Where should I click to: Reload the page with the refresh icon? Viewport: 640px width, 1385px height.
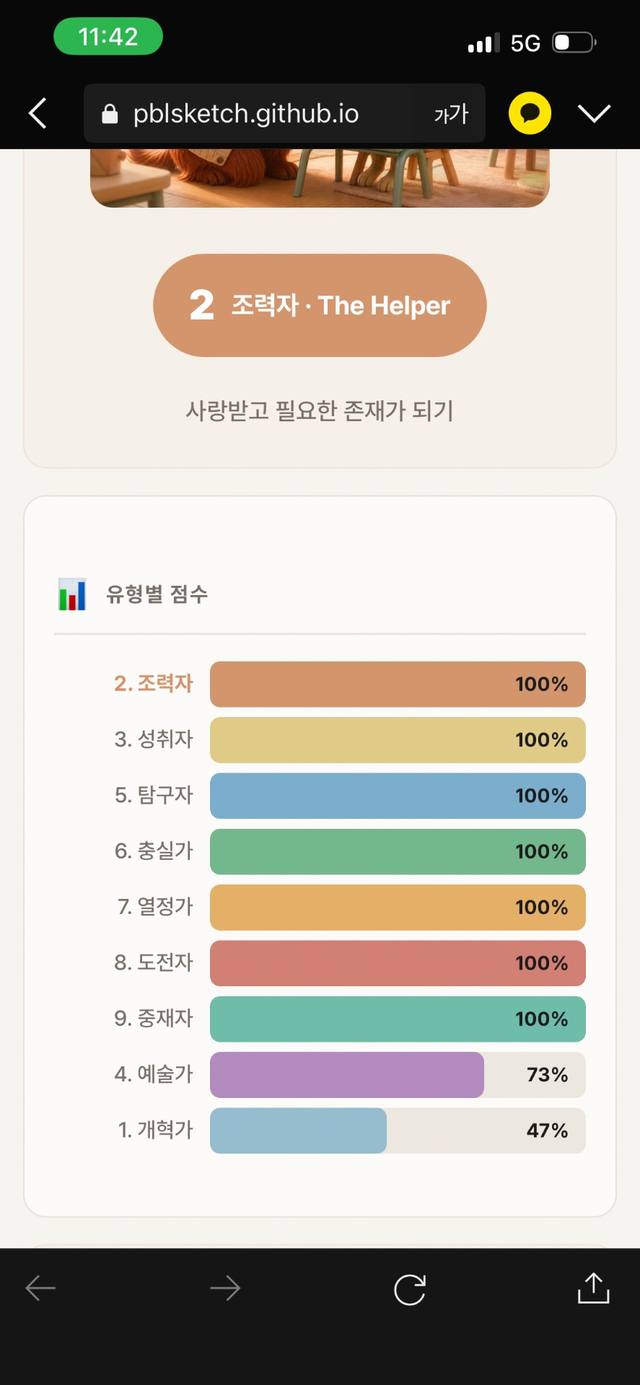click(x=409, y=1289)
